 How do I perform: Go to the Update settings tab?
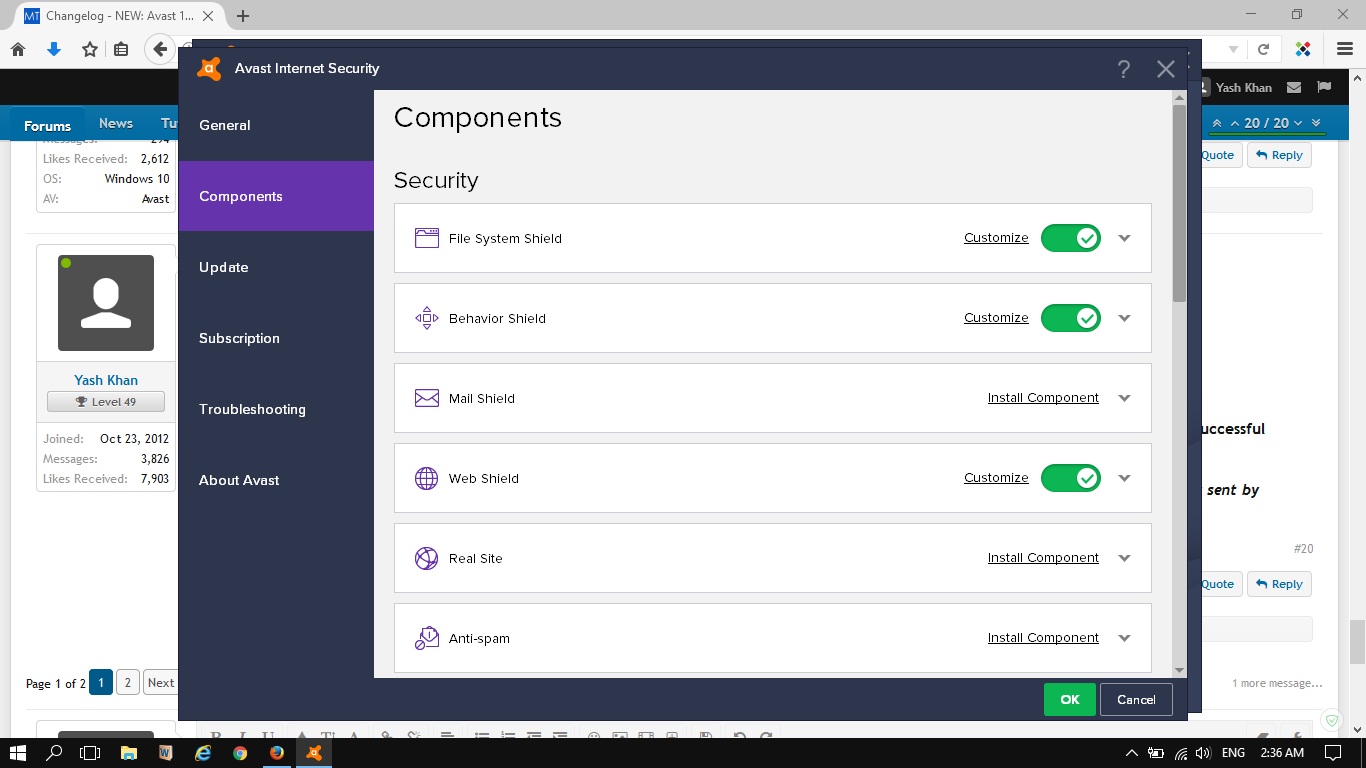(x=276, y=267)
